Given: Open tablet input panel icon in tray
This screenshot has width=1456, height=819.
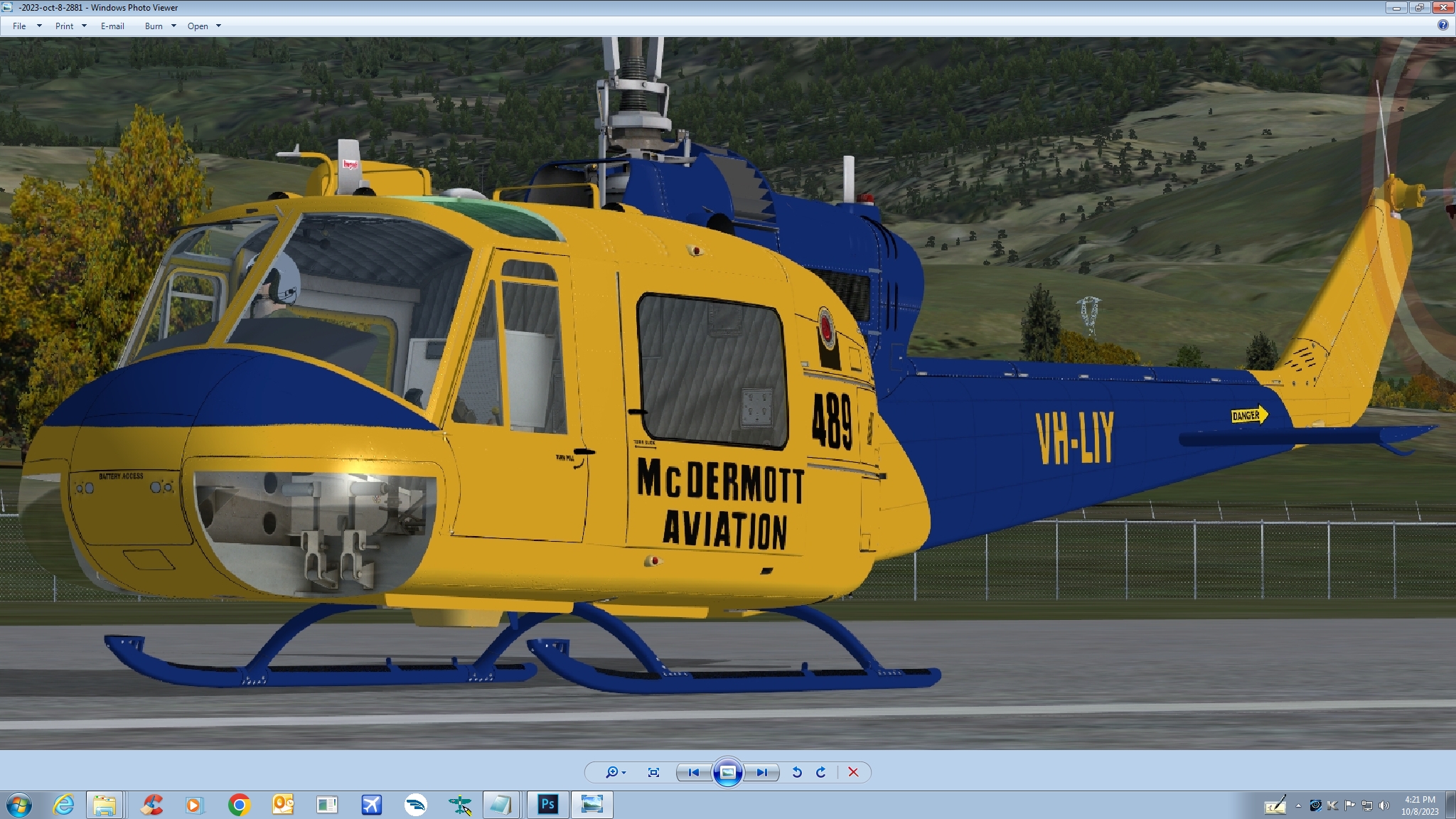Looking at the screenshot, I should pyautogui.click(x=1275, y=805).
